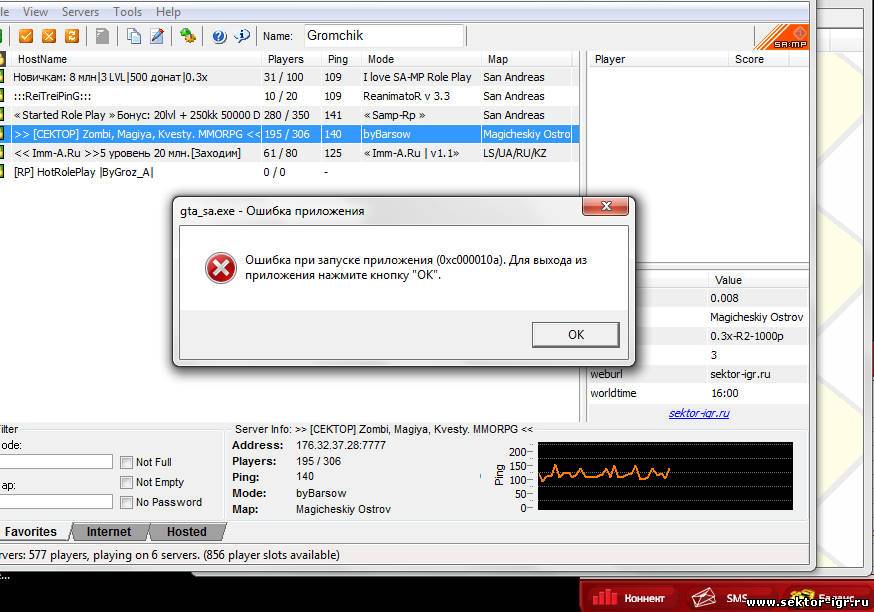Sort by the Map column header
This screenshot has width=874, height=612.
(x=527, y=59)
